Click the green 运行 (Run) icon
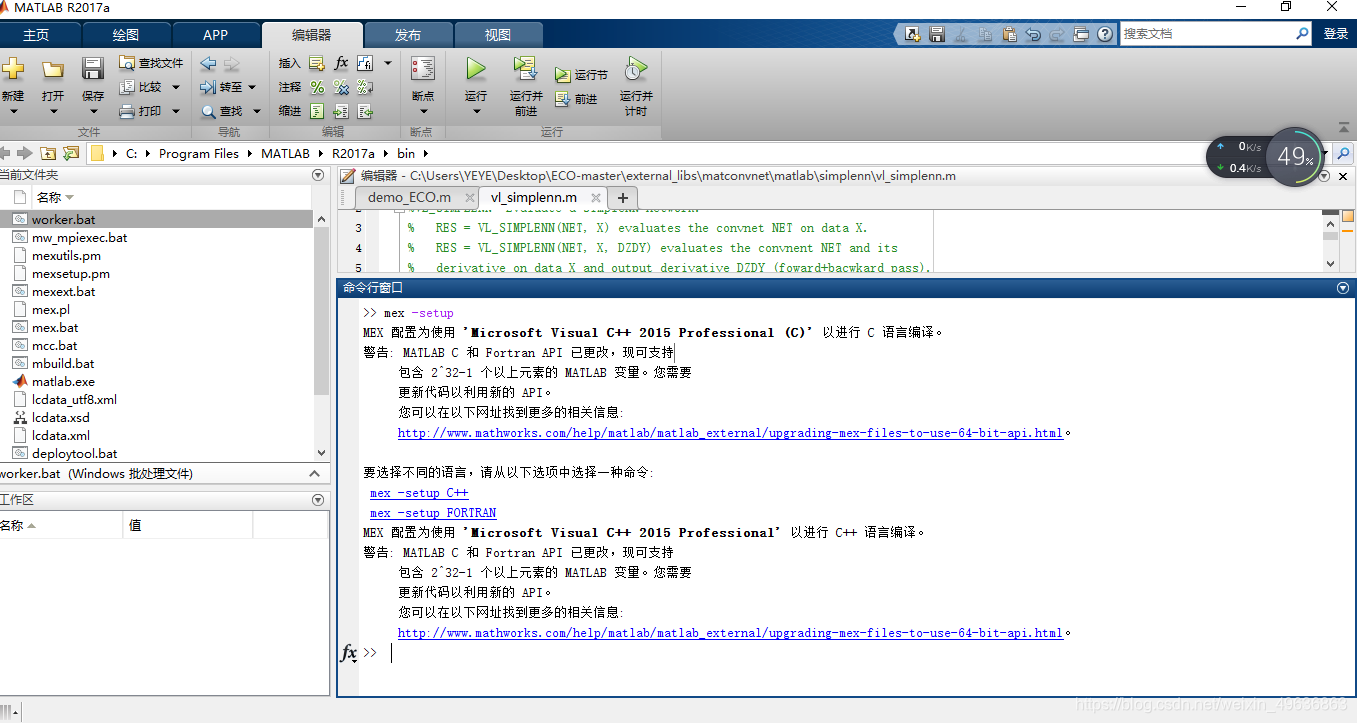The width and height of the screenshot is (1357, 723). (476, 69)
